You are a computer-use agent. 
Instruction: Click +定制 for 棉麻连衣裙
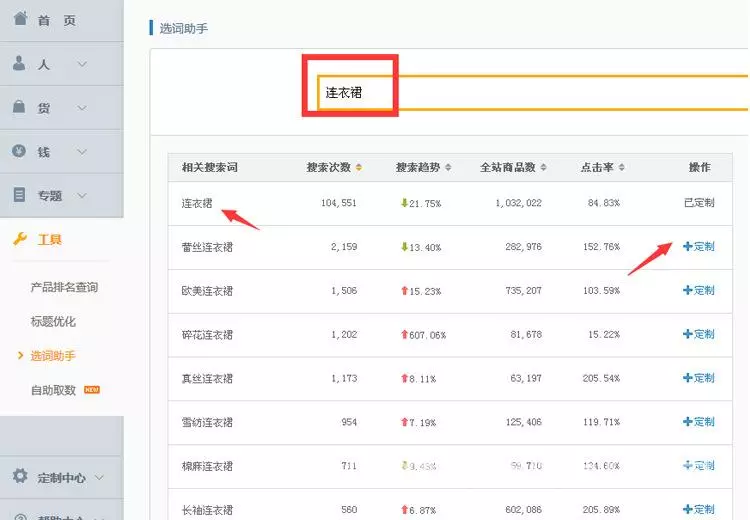pos(698,465)
